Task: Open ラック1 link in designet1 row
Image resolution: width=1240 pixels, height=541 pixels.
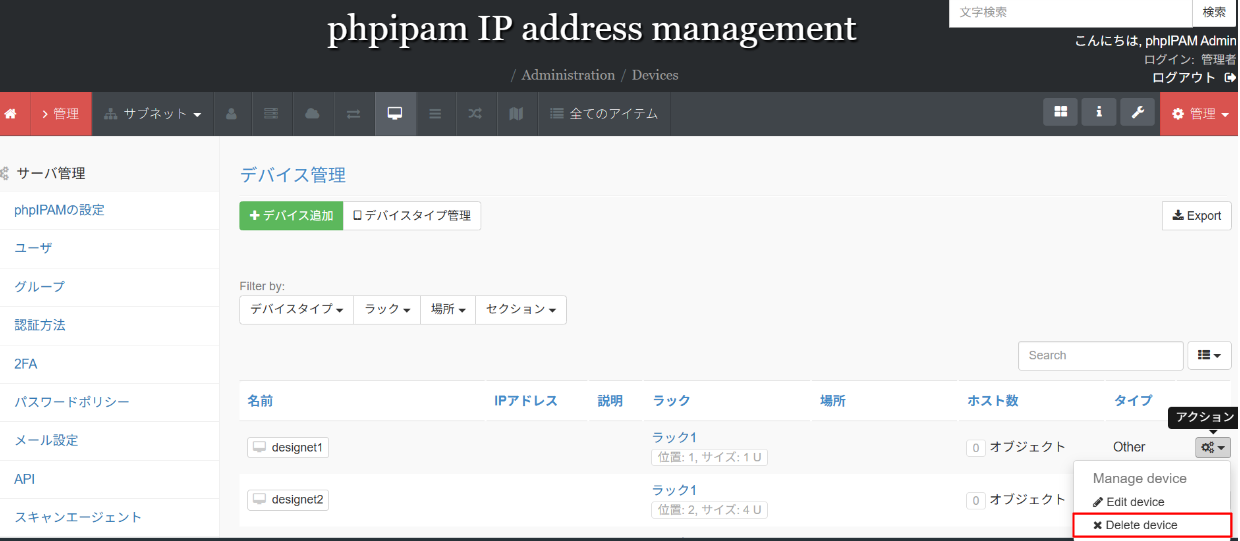Action: 674,437
